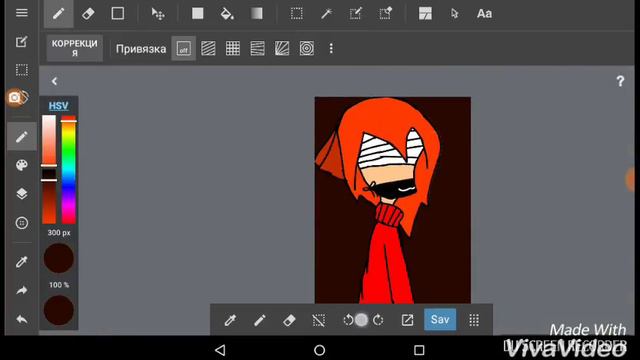Image resolution: width=640 pixels, height=360 pixels.
Task: Select the Eraser tool in top toolbar
Action: (88, 13)
